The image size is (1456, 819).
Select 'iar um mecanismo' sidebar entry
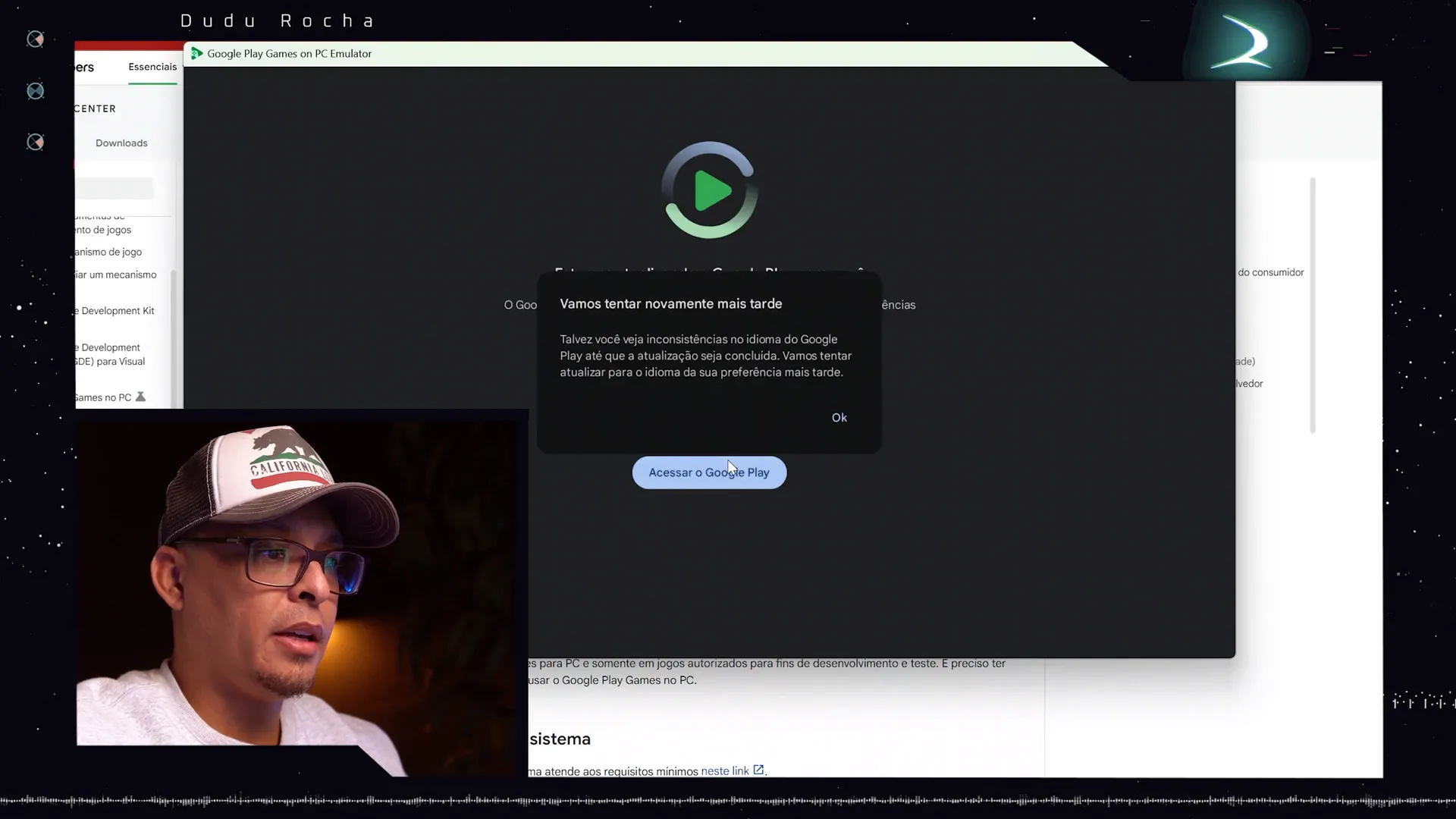[116, 275]
